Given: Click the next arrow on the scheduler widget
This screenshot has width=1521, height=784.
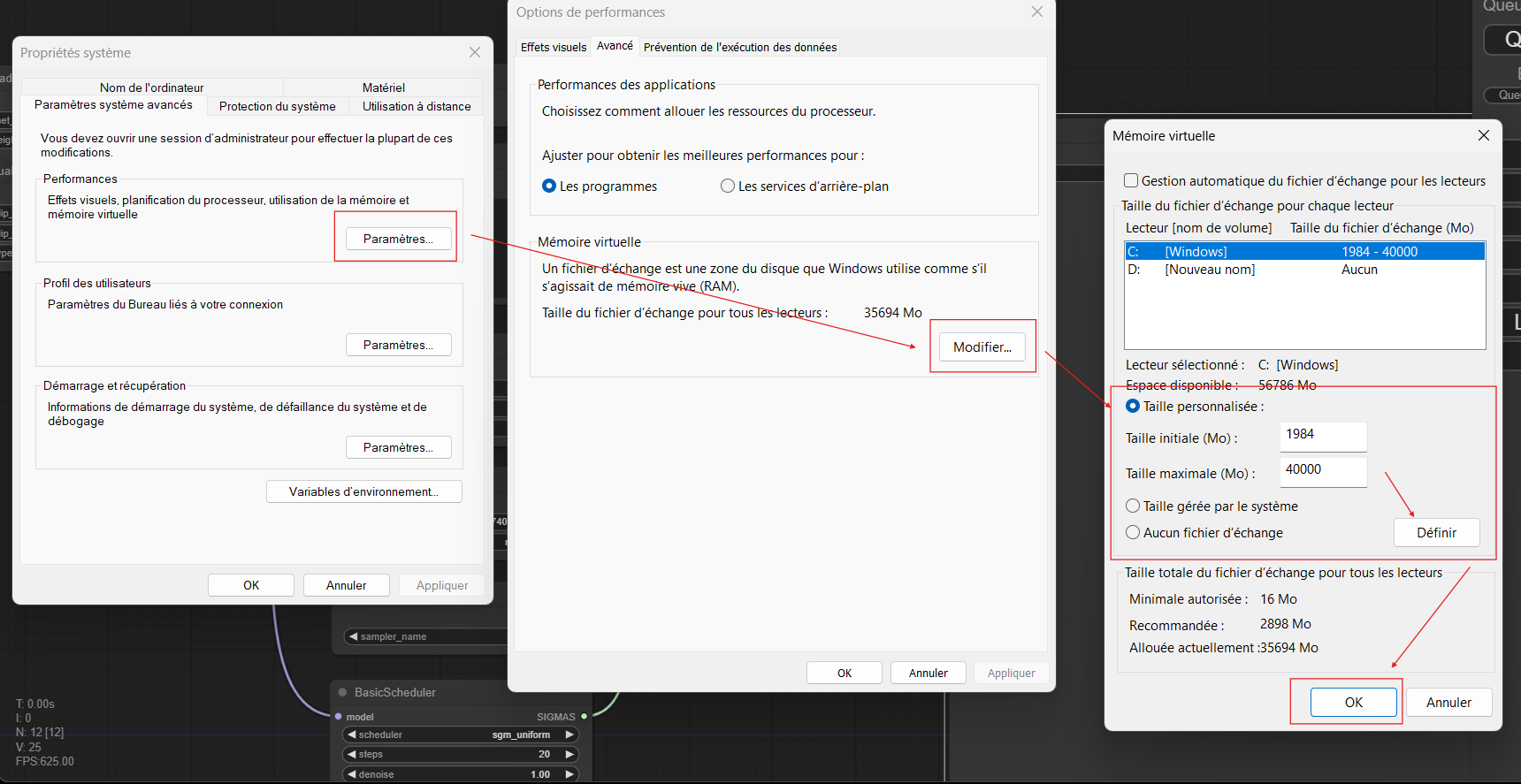Looking at the screenshot, I should pyautogui.click(x=569, y=735).
